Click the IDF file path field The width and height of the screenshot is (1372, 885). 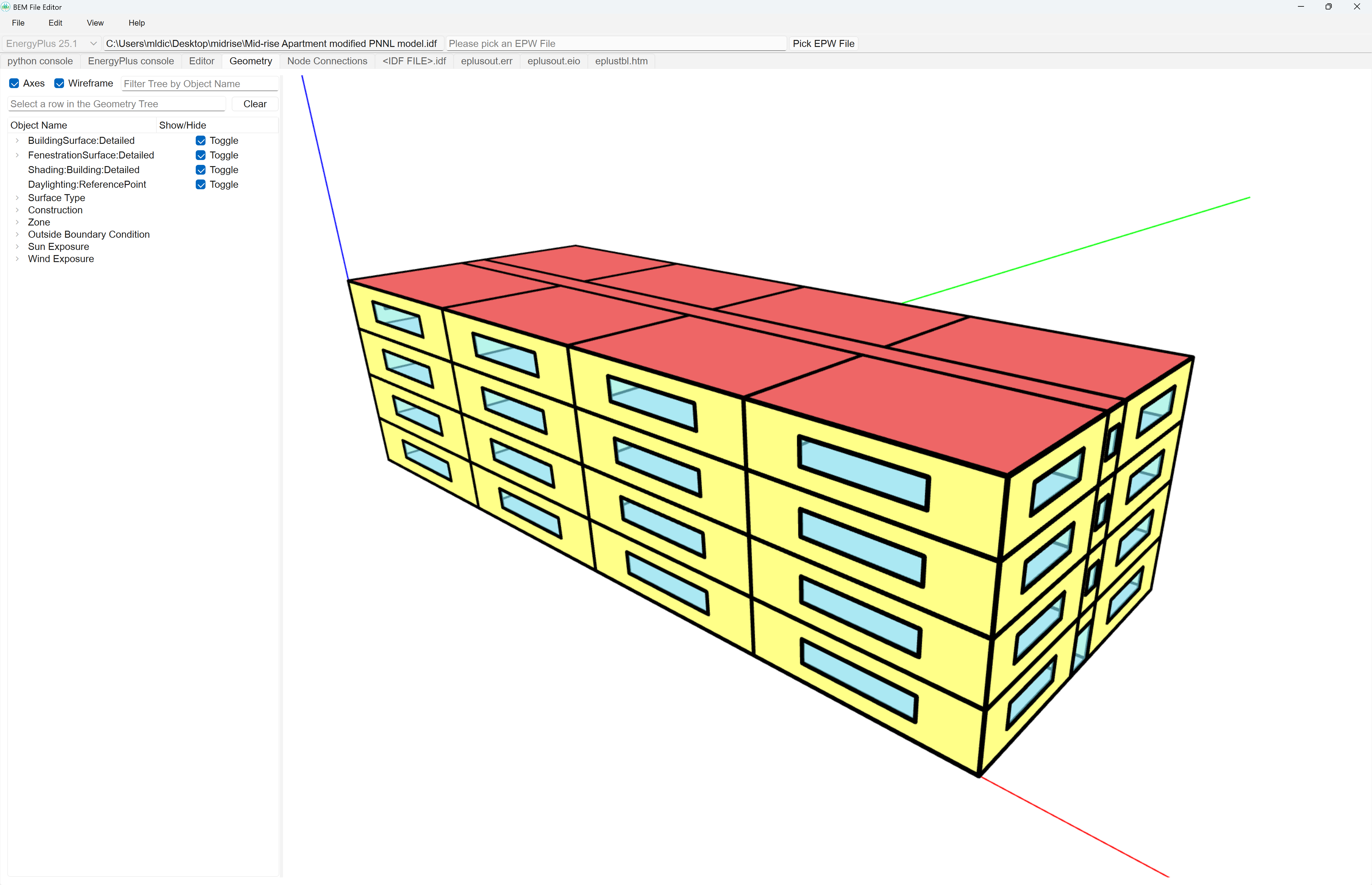[273, 44]
